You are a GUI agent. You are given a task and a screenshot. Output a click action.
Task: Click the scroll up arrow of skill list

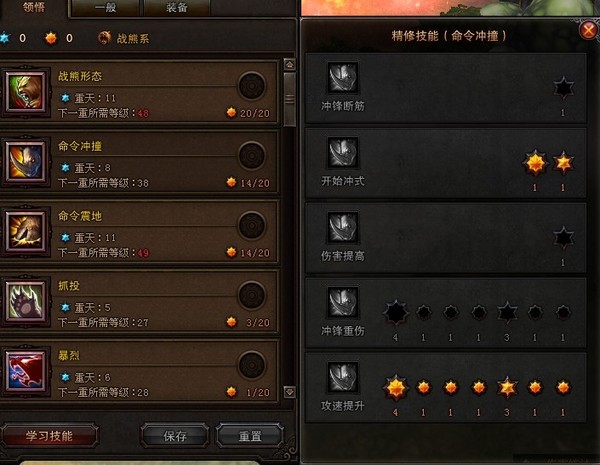click(290, 65)
